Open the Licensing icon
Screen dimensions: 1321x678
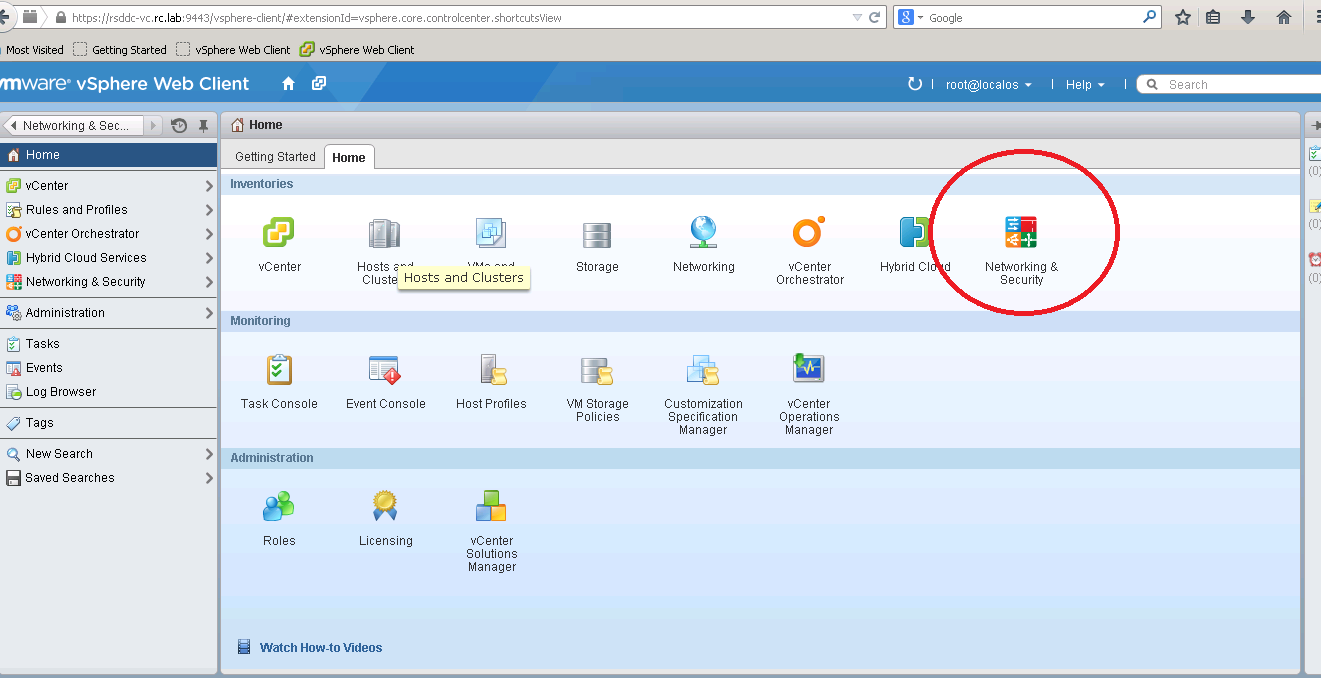pyautogui.click(x=385, y=508)
